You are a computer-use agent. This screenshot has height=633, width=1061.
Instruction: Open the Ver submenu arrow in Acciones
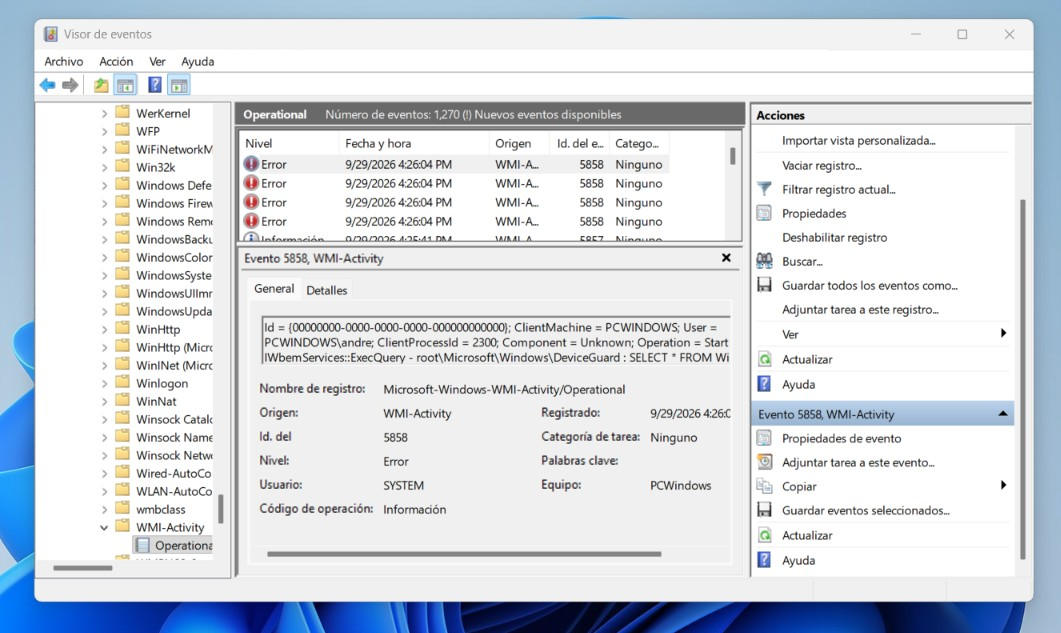1003,333
